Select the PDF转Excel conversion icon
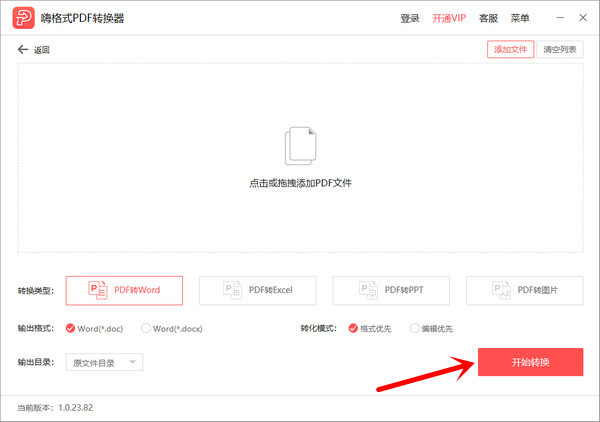Screen dimensions: 600x422 pos(232,290)
